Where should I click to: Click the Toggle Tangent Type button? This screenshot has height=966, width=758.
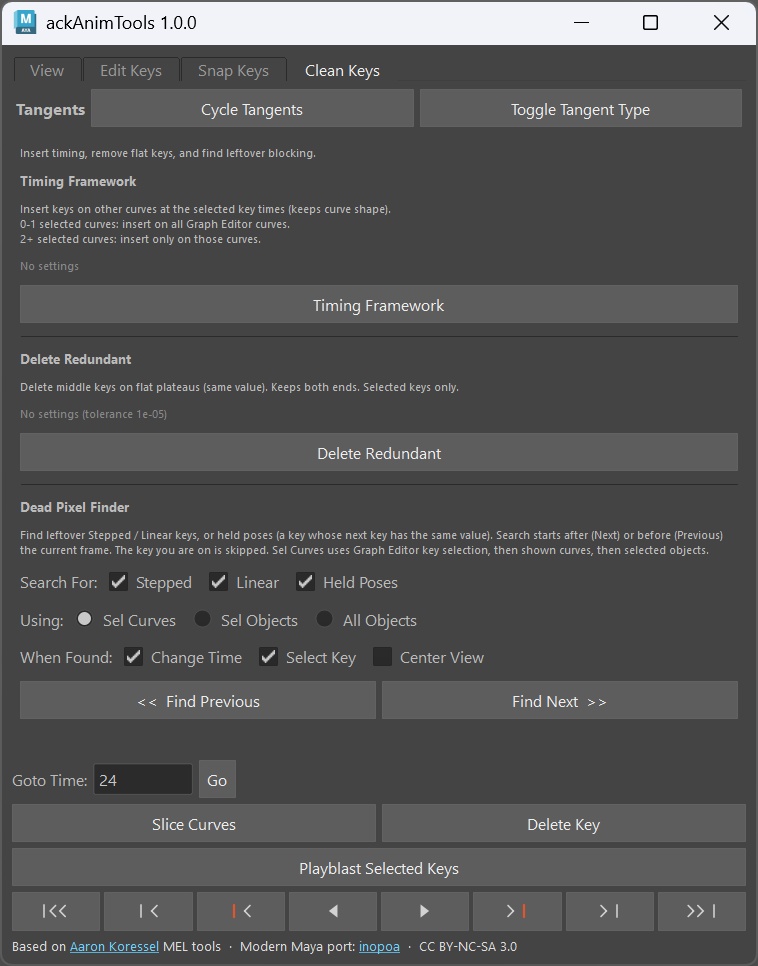click(581, 109)
